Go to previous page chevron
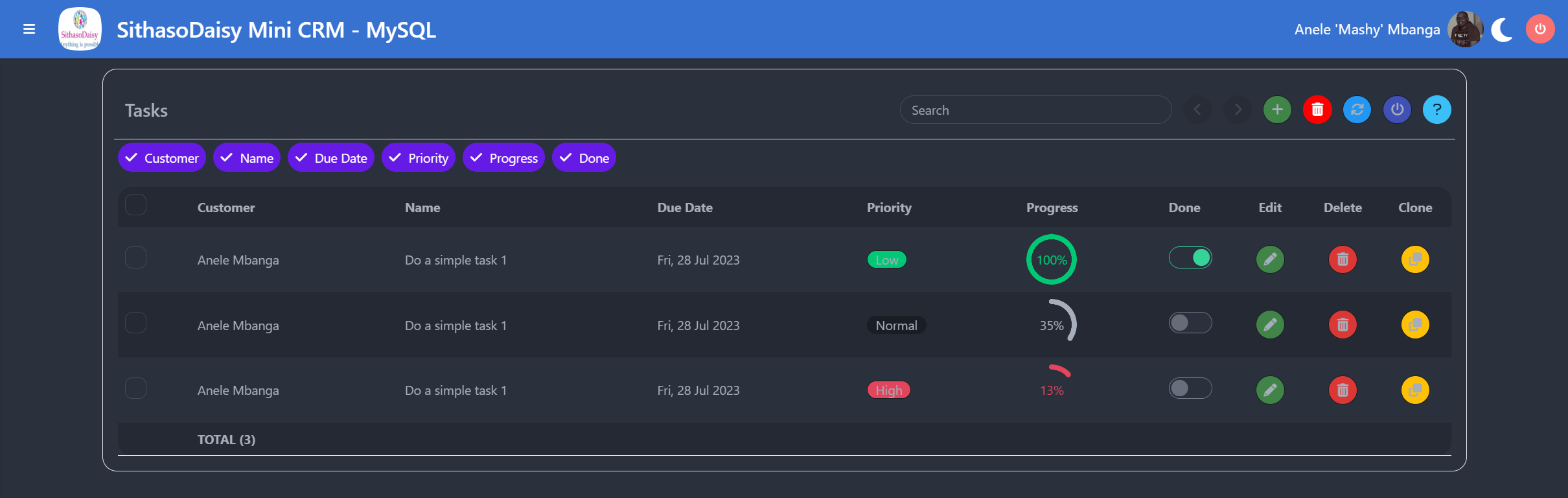Image resolution: width=1568 pixels, height=498 pixels. [x=1197, y=110]
